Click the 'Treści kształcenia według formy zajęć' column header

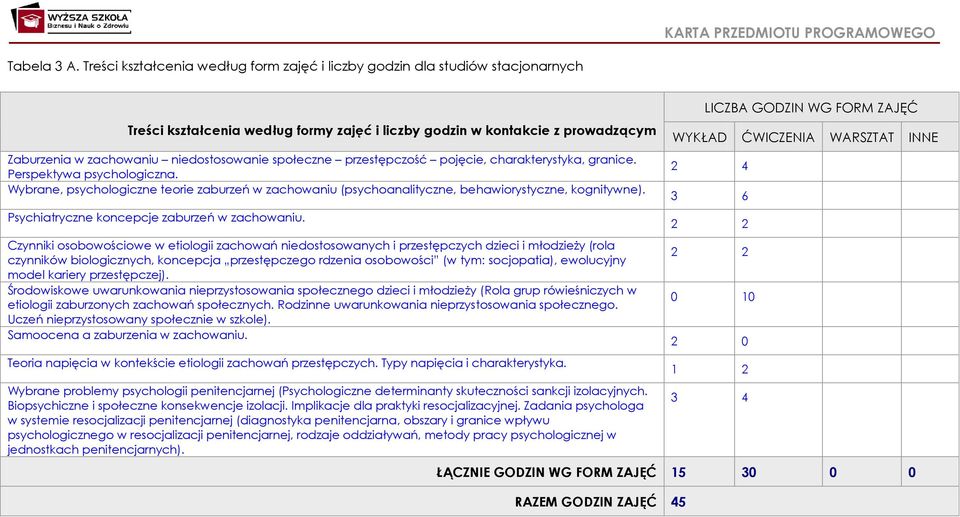(392, 130)
